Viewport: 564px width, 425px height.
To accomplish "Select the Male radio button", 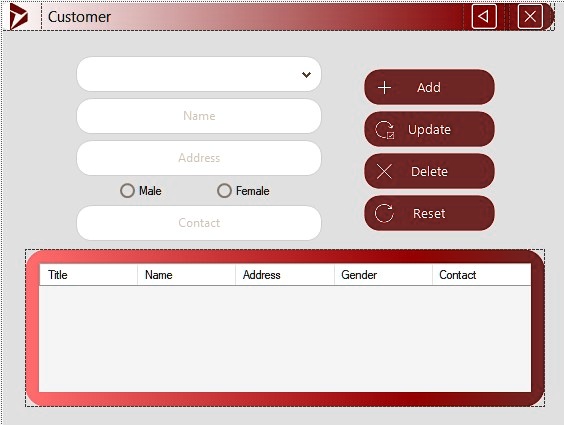I will (127, 191).
